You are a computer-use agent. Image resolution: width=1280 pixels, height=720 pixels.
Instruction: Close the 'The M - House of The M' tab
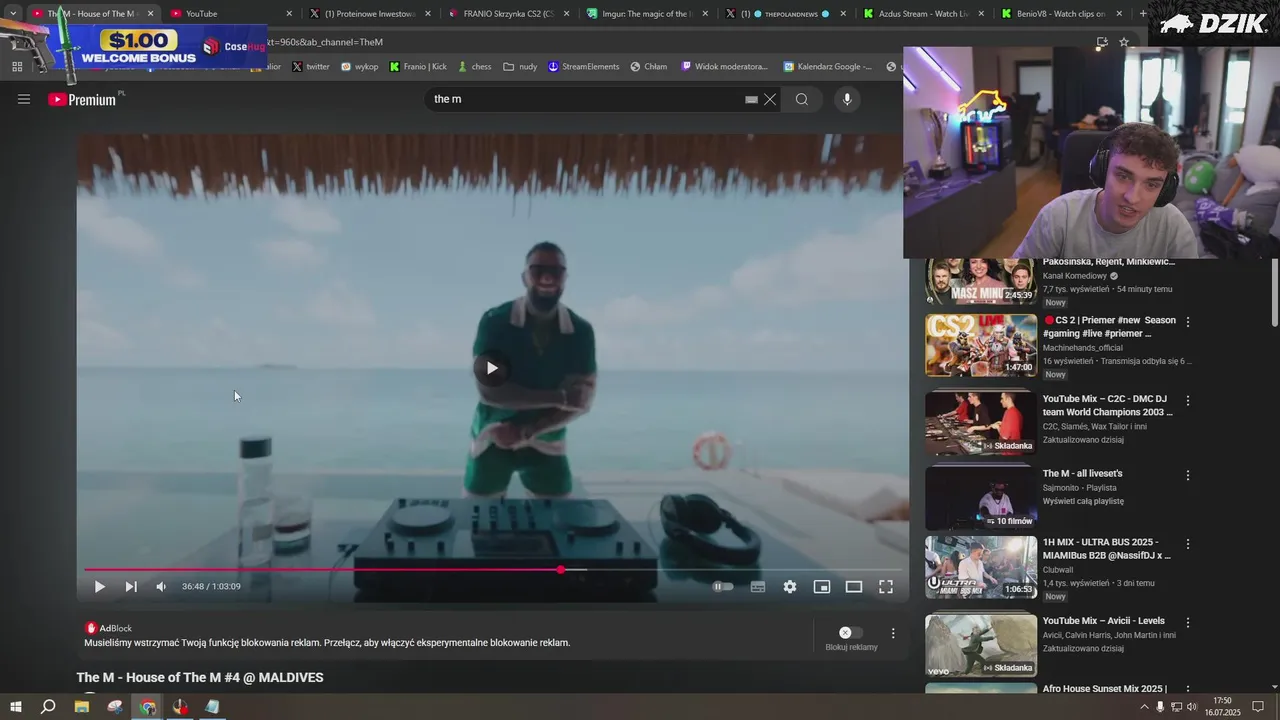point(151,14)
